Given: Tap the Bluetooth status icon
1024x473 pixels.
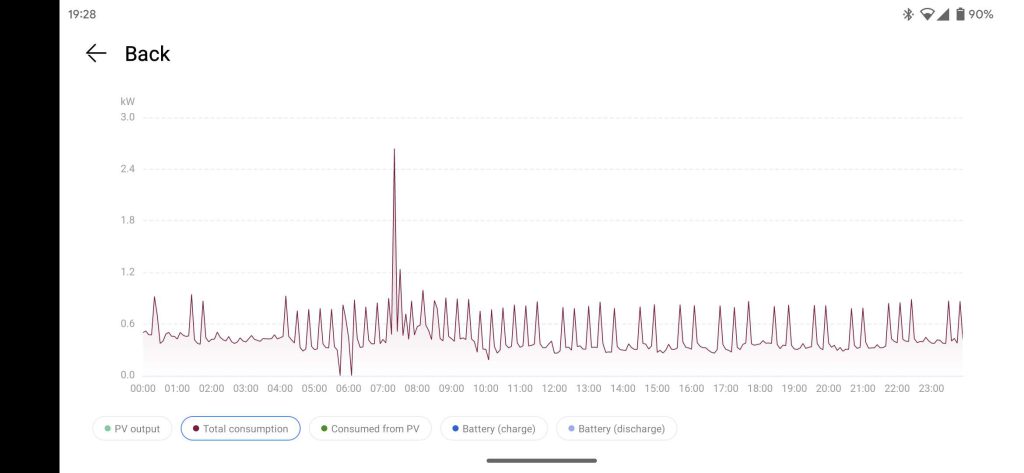Looking at the screenshot, I should coord(908,14).
